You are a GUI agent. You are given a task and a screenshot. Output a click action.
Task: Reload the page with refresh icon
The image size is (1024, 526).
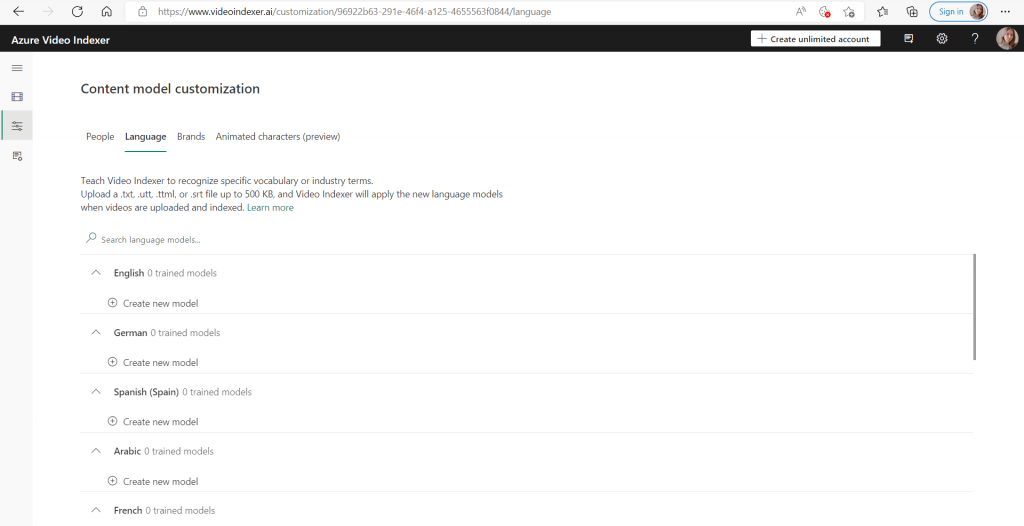pyautogui.click(x=77, y=11)
